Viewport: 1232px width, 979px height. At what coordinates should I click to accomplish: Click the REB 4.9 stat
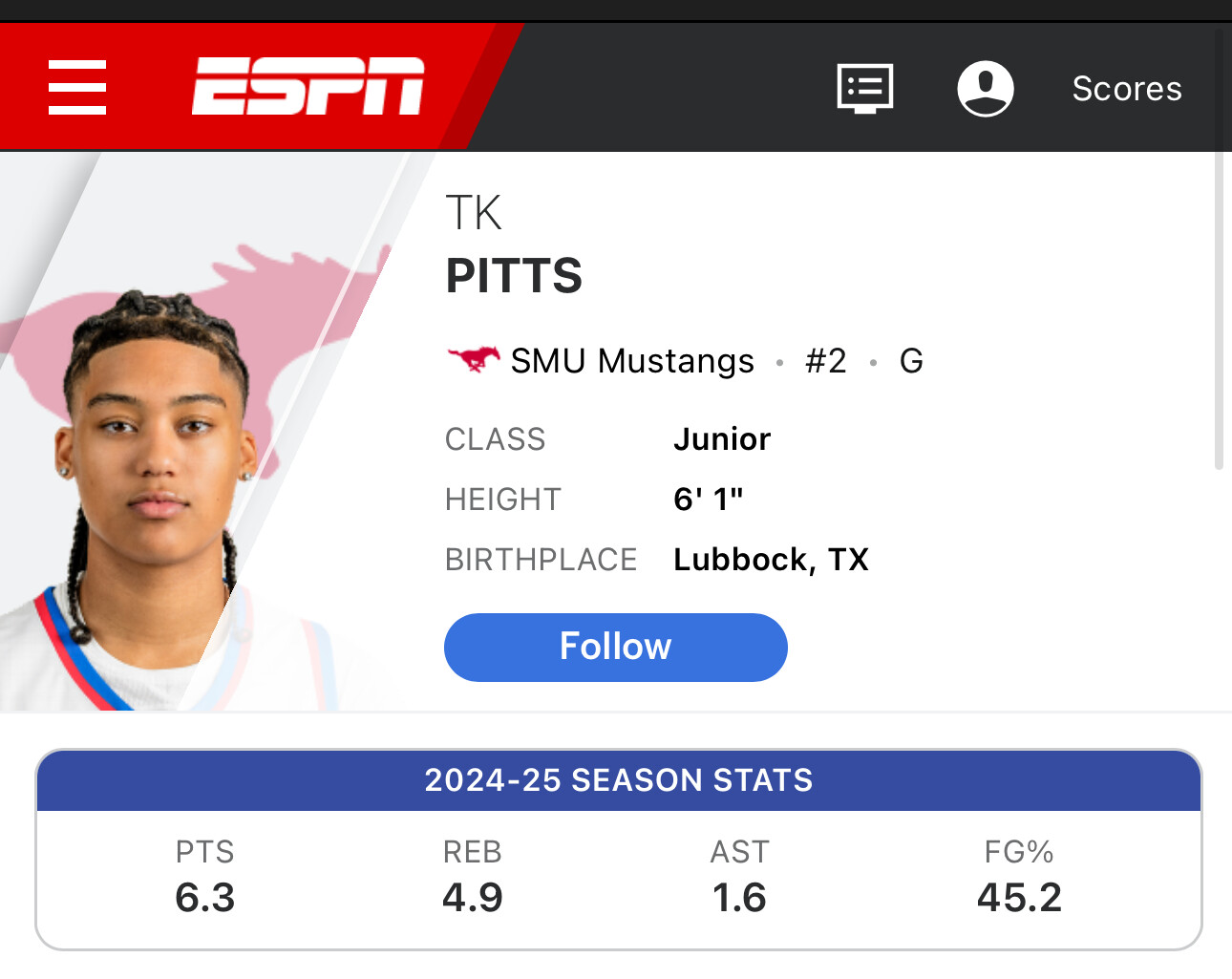(473, 877)
